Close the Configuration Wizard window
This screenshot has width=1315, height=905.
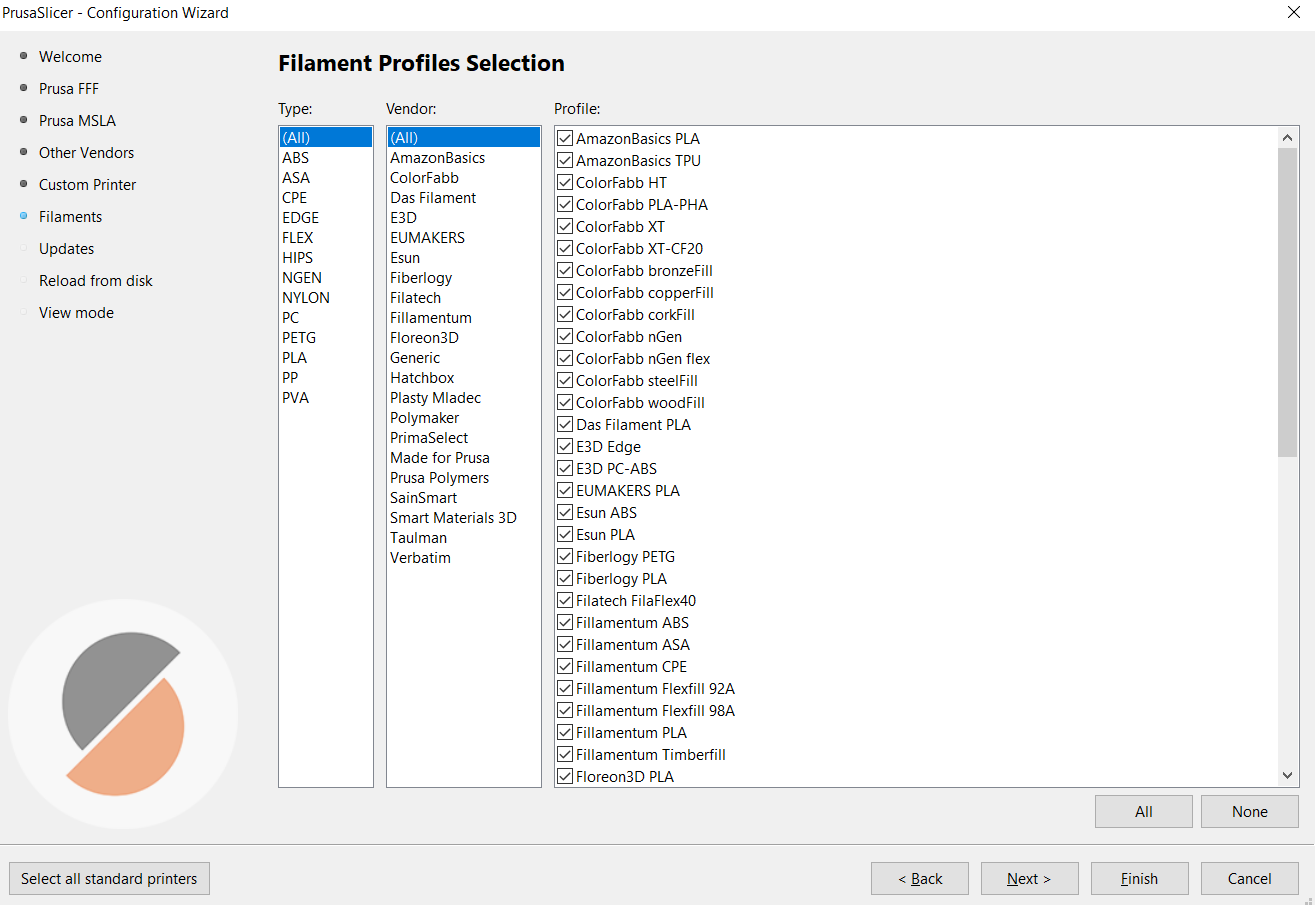pyautogui.click(x=1293, y=13)
